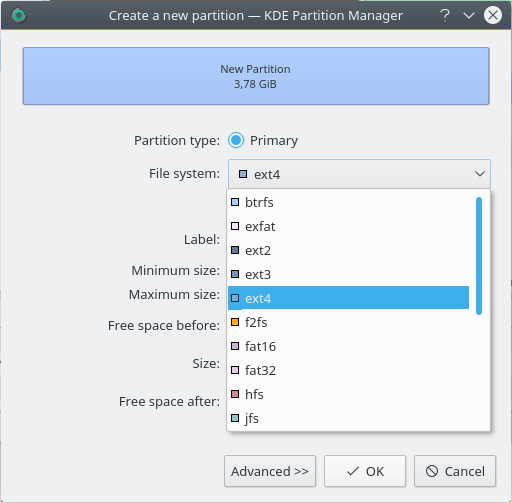Click the Maximum size label
512x503 pixels.
pos(174,295)
